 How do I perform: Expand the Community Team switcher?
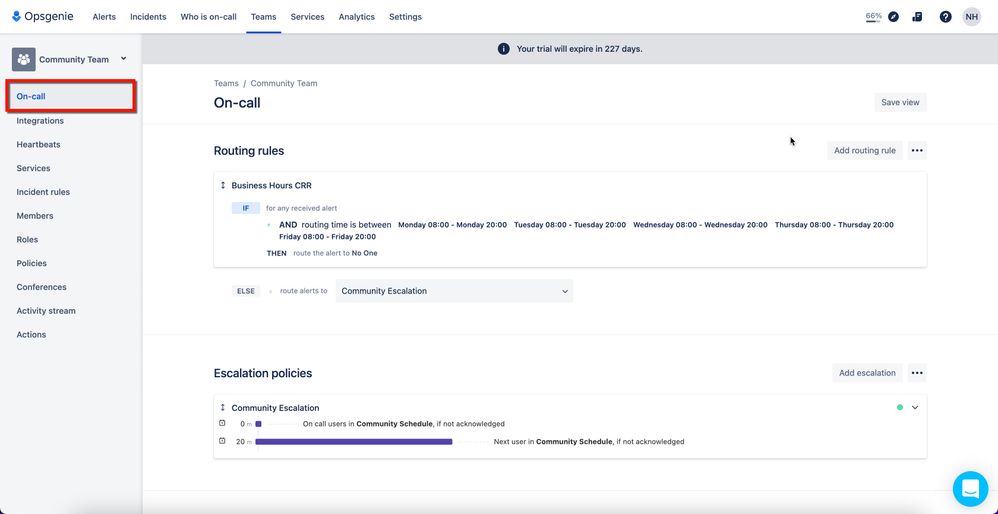click(123, 59)
